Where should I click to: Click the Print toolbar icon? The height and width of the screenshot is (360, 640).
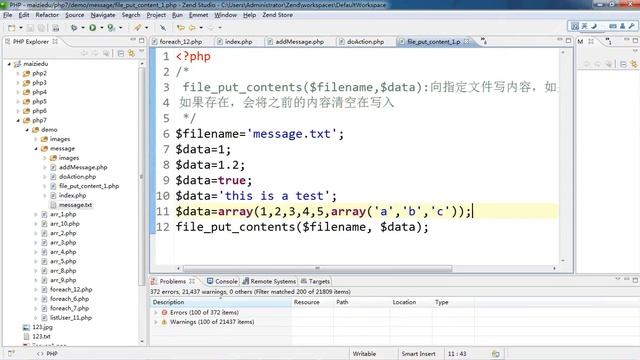[x=56, y=28]
